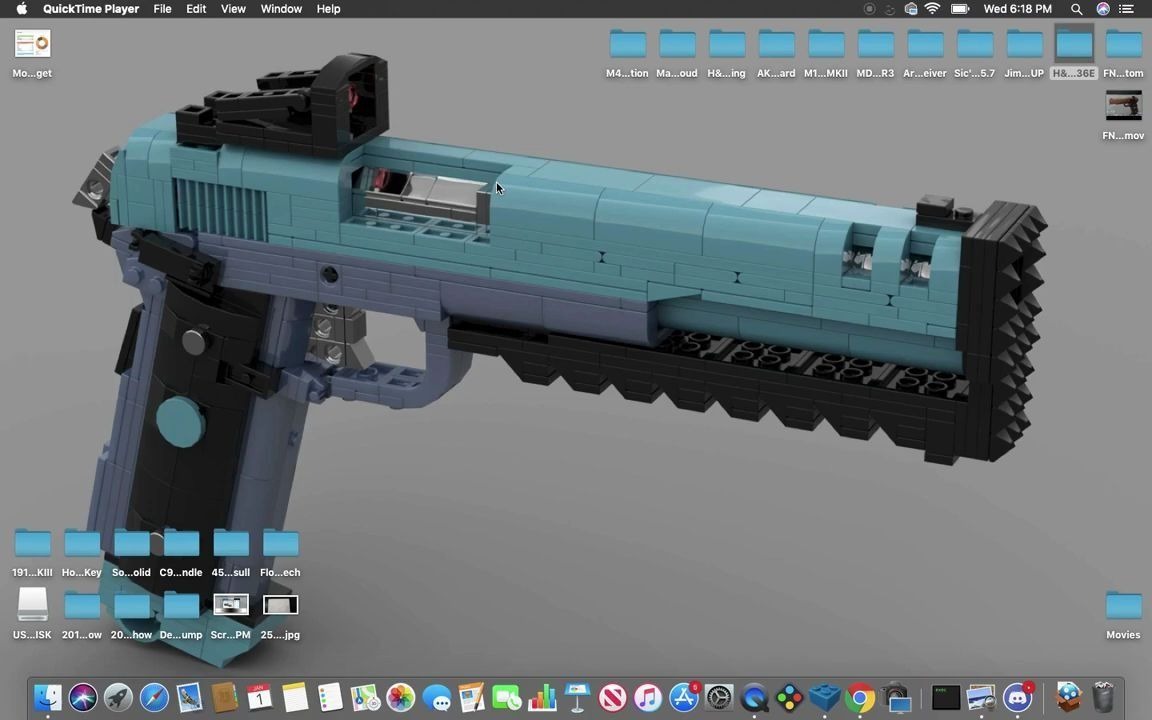This screenshot has width=1152, height=720.
Task: Open Notification Center from the menu bar
Action: point(1125,9)
